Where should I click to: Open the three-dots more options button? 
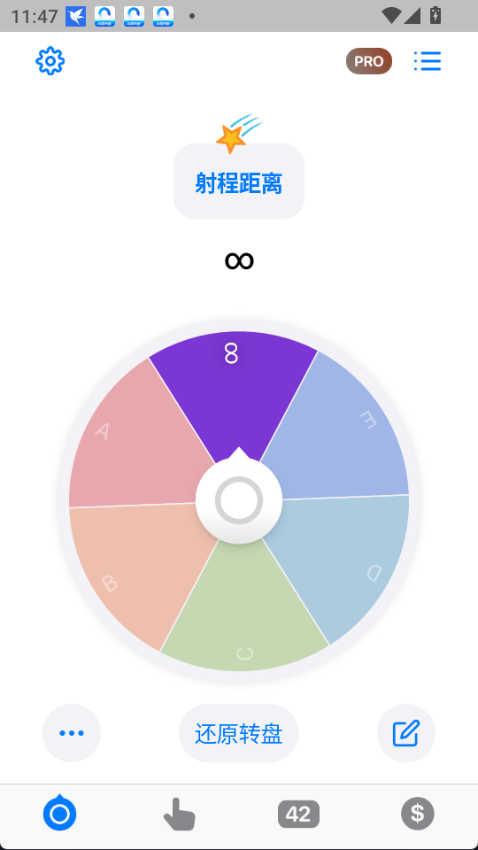(x=72, y=733)
